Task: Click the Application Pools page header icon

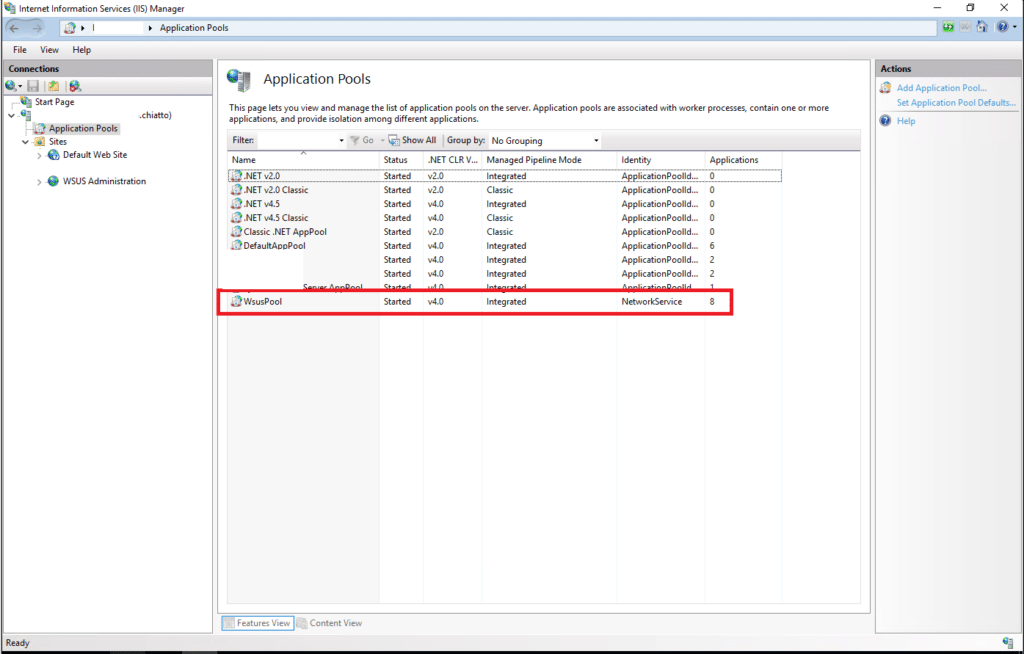Action: tap(239, 79)
